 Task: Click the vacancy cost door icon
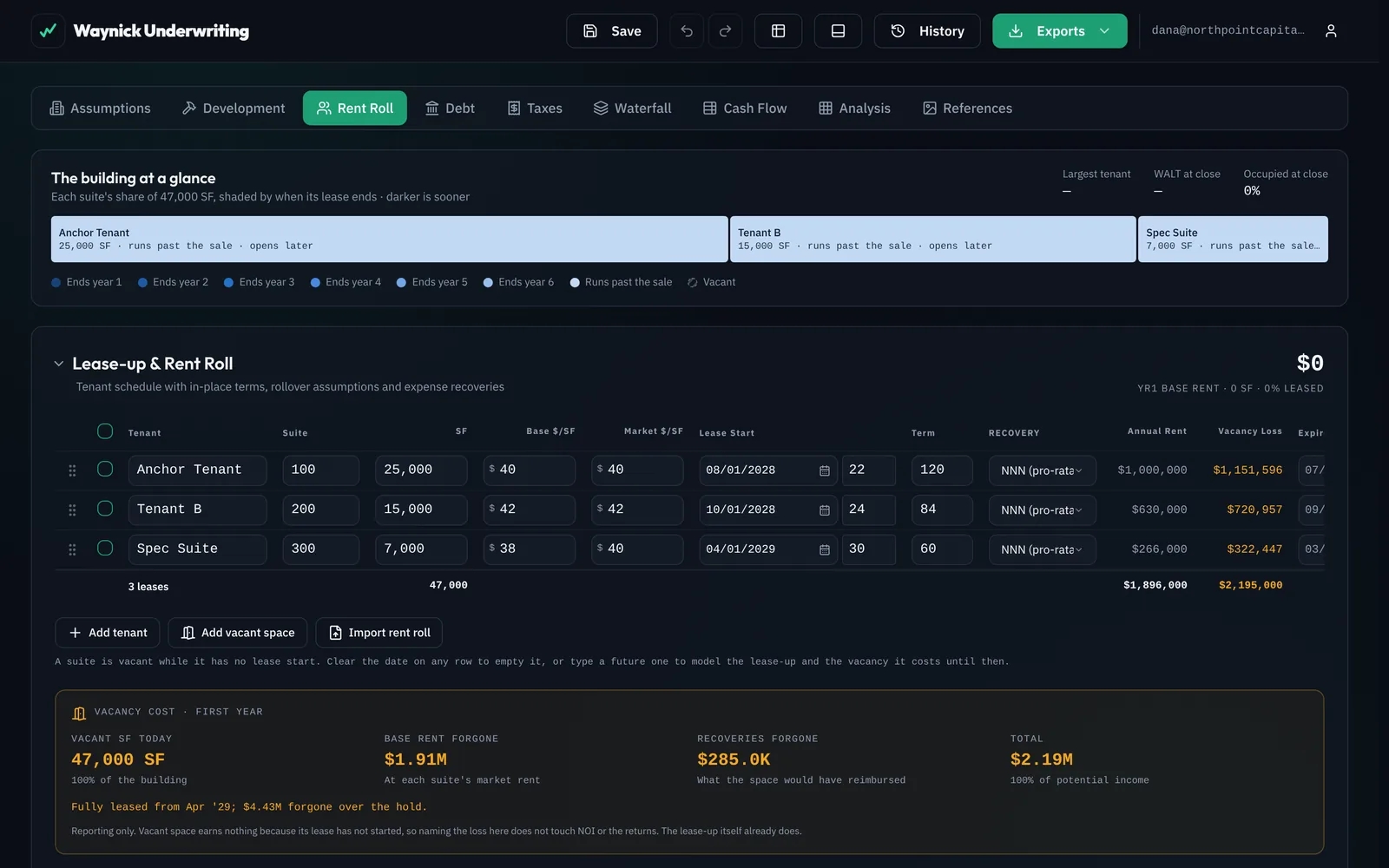(79, 713)
